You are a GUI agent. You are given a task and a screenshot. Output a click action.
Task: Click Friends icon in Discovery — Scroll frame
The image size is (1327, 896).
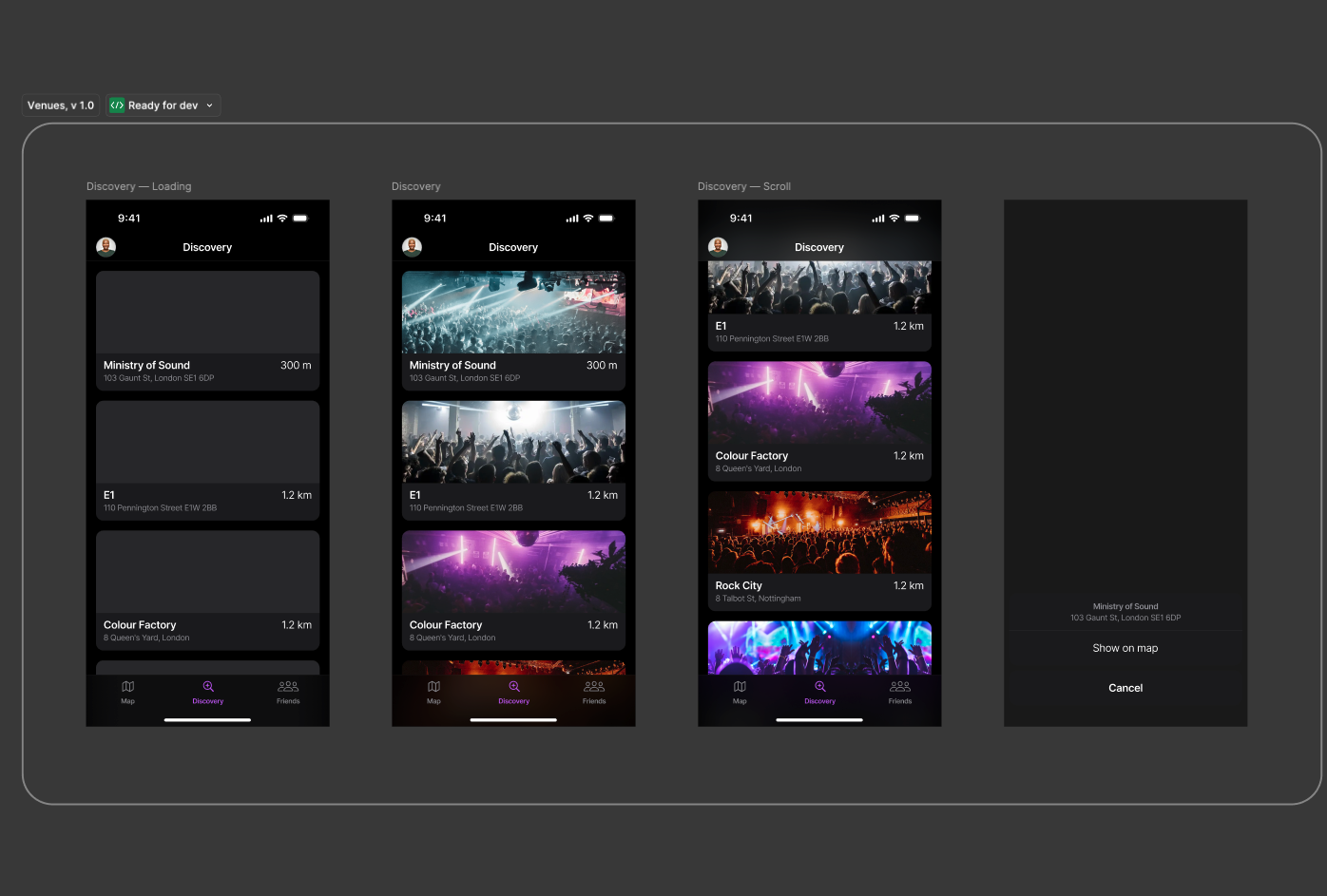click(x=900, y=686)
